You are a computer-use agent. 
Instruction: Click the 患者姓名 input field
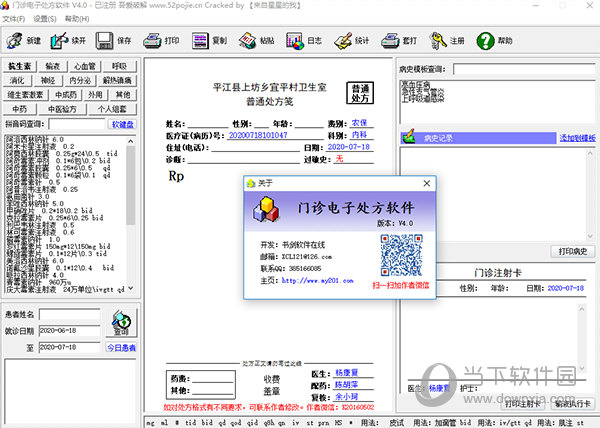point(71,314)
